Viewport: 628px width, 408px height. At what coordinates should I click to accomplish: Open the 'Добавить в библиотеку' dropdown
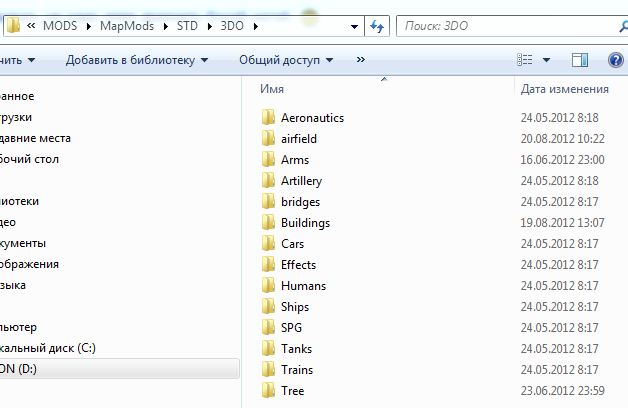point(137,60)
